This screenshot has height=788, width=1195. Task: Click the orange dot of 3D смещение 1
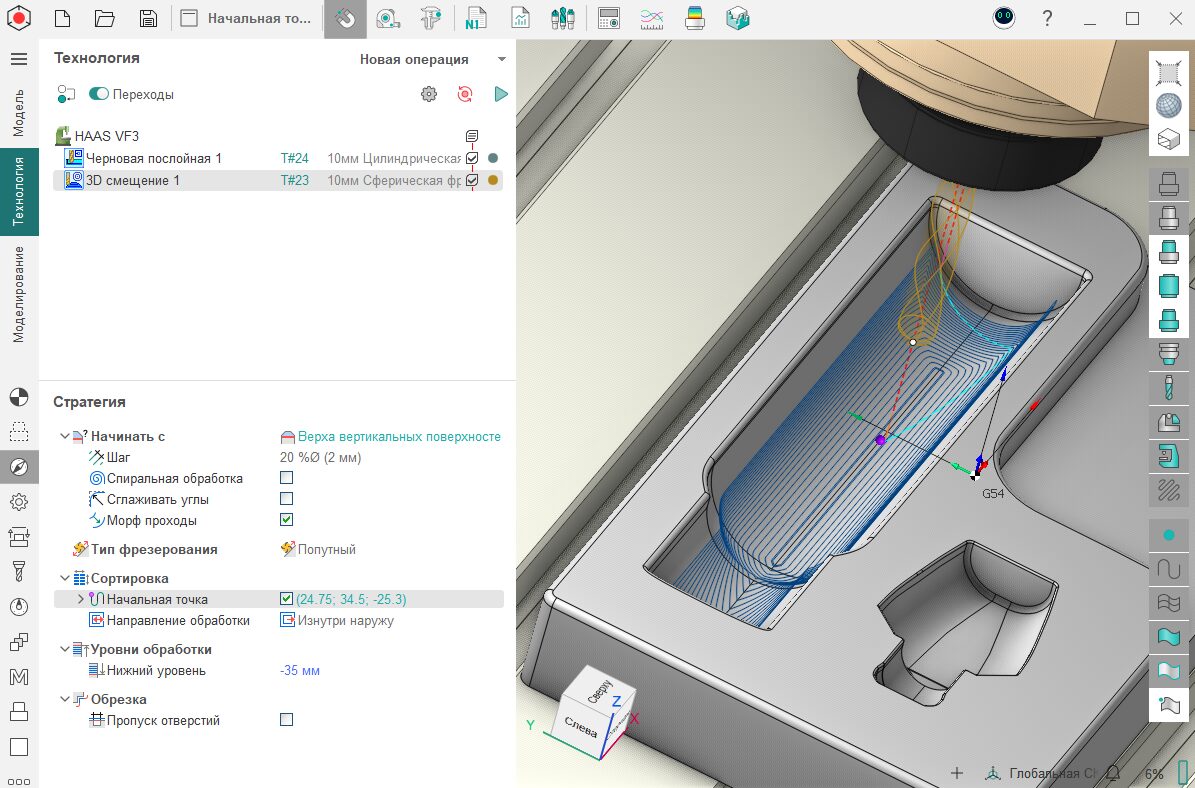click(x=492, y=180)
